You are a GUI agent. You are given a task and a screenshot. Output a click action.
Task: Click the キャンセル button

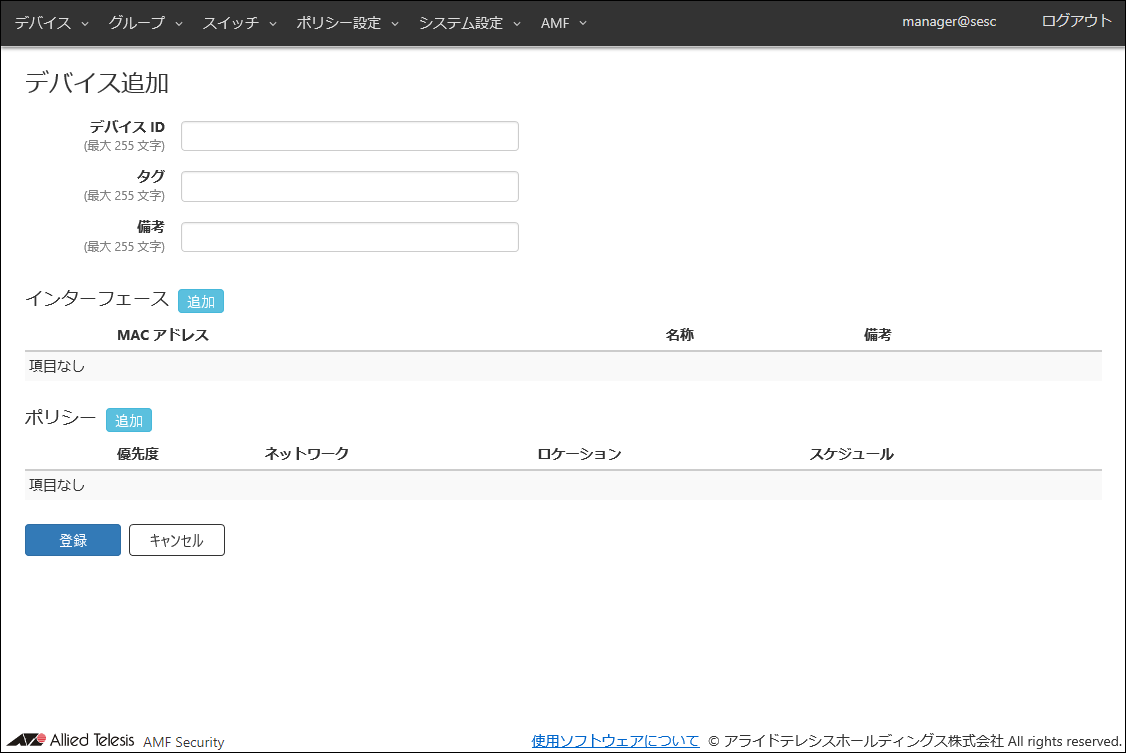(177, 540)
